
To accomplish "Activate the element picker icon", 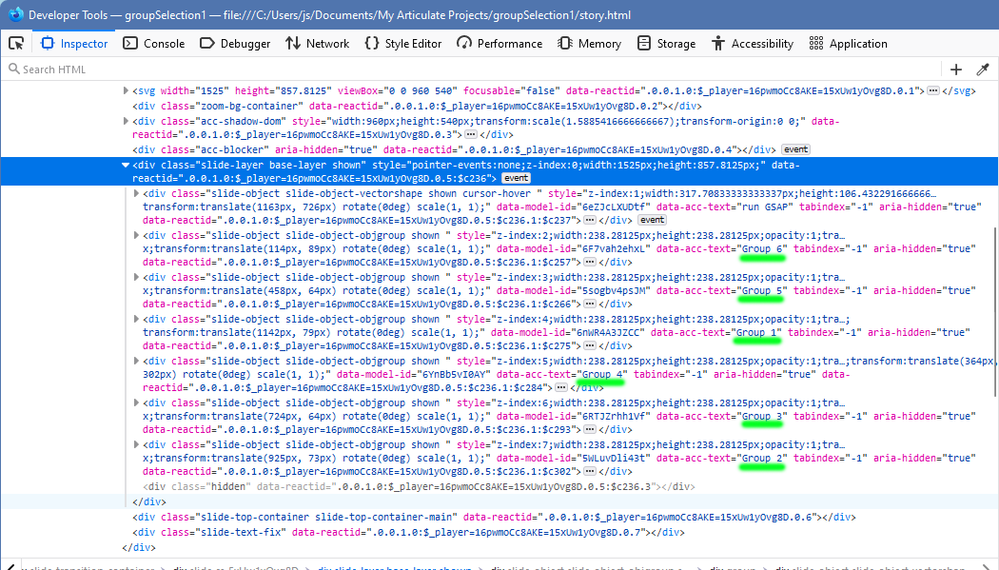I will 17,43.
